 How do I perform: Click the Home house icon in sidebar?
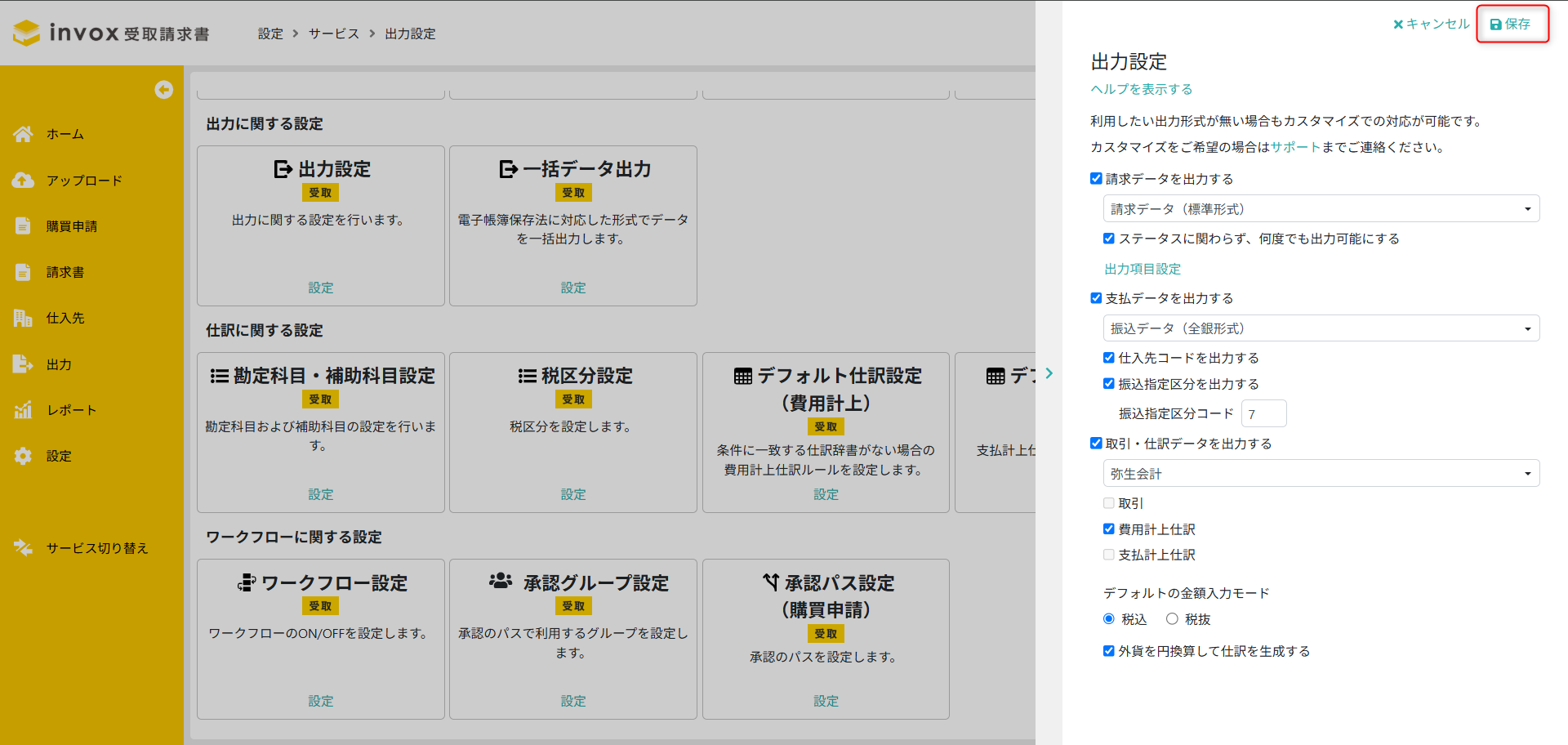(23, 134)
